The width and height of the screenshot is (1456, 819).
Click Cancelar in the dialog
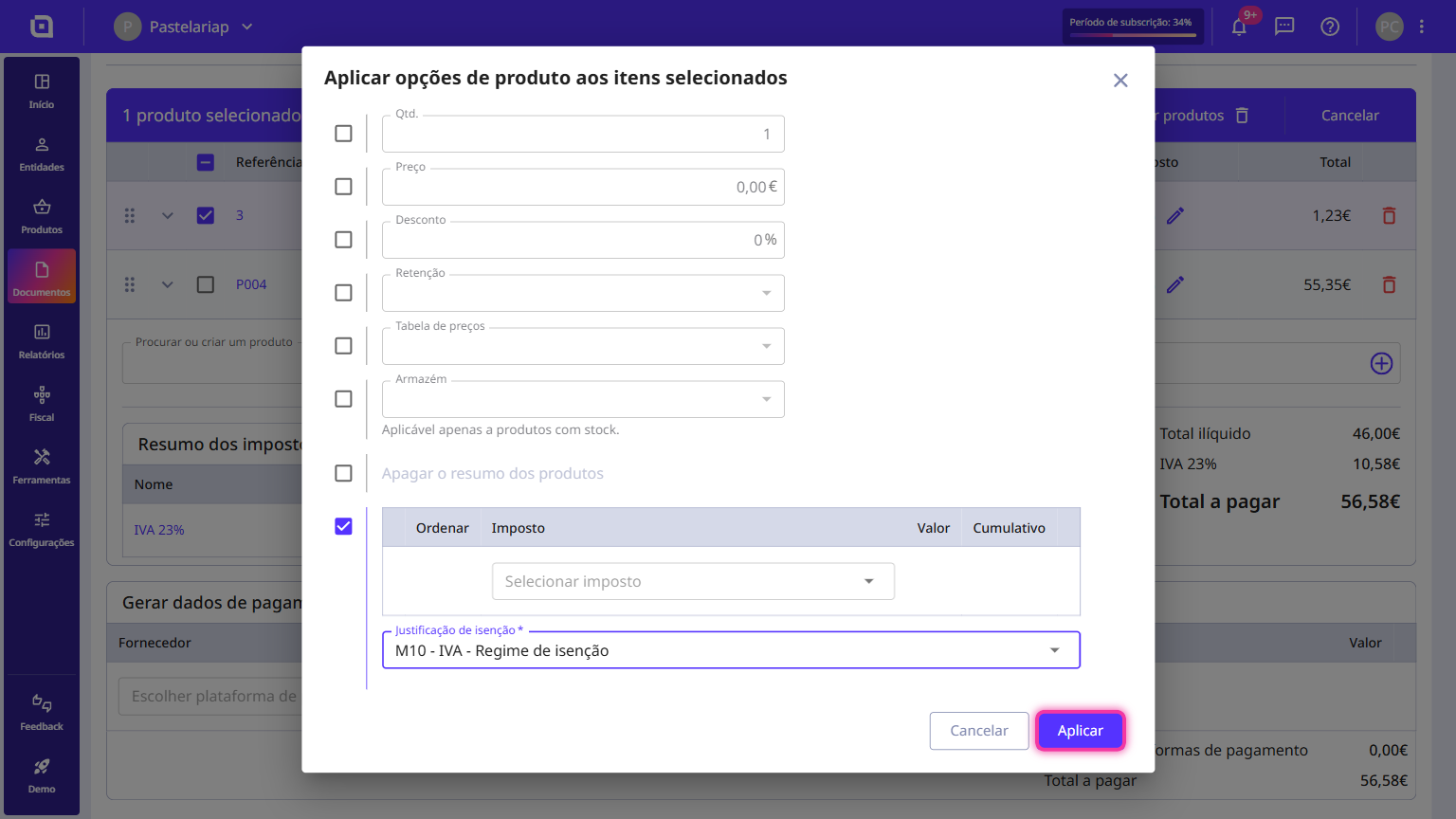pyautogui.click(x=979, y=731)
